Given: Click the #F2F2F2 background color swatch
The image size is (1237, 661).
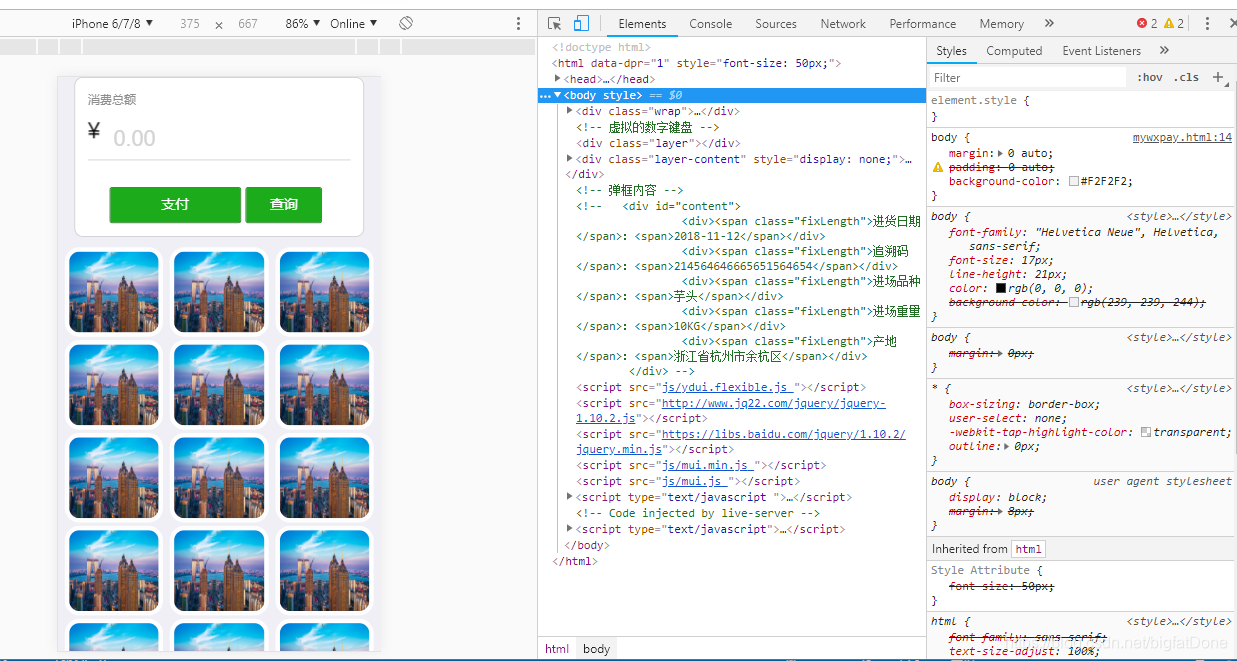Looking at the screenshot, I should pos(1074,182).
